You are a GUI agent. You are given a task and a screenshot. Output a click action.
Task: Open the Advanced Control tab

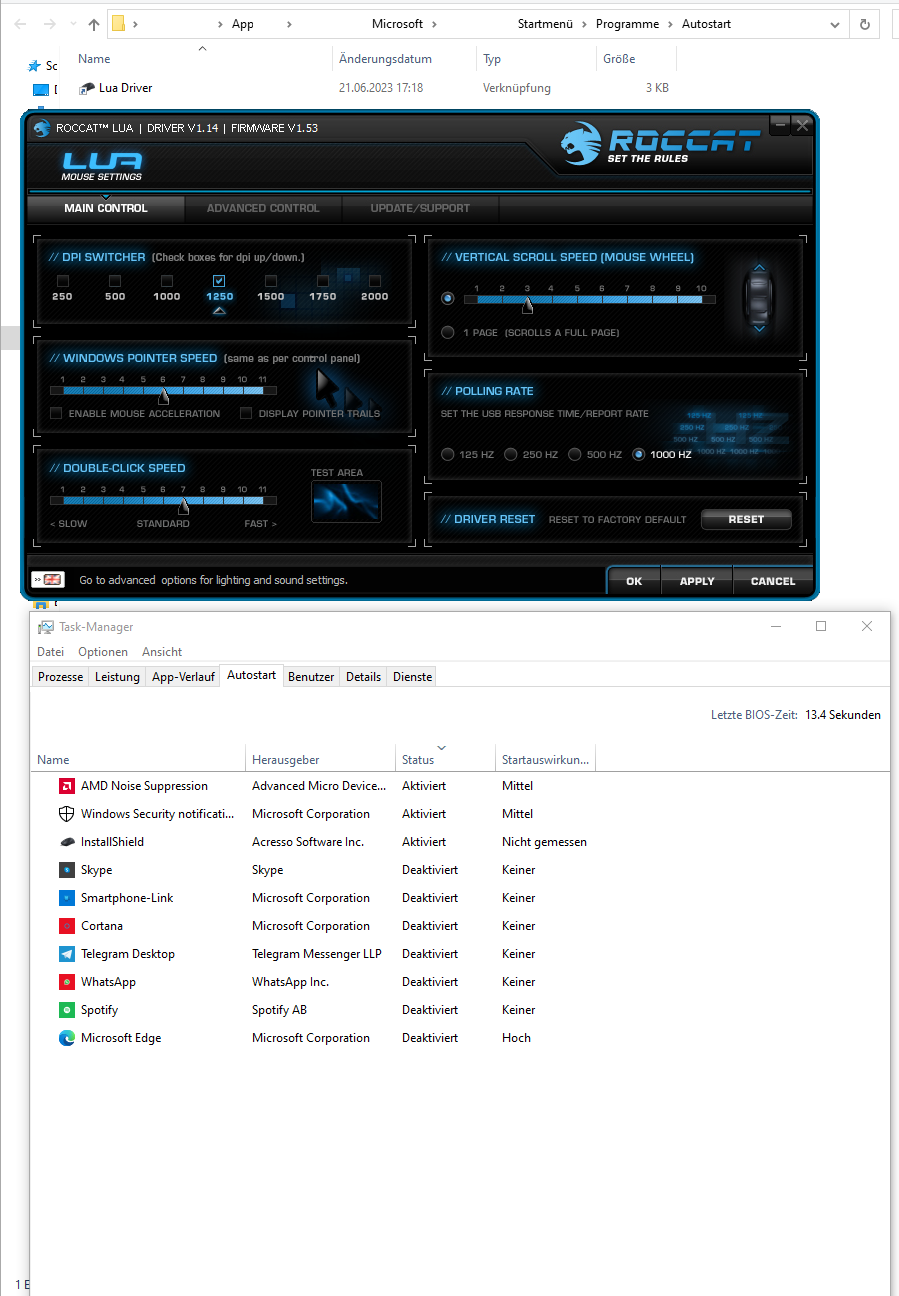coord(263,208)
